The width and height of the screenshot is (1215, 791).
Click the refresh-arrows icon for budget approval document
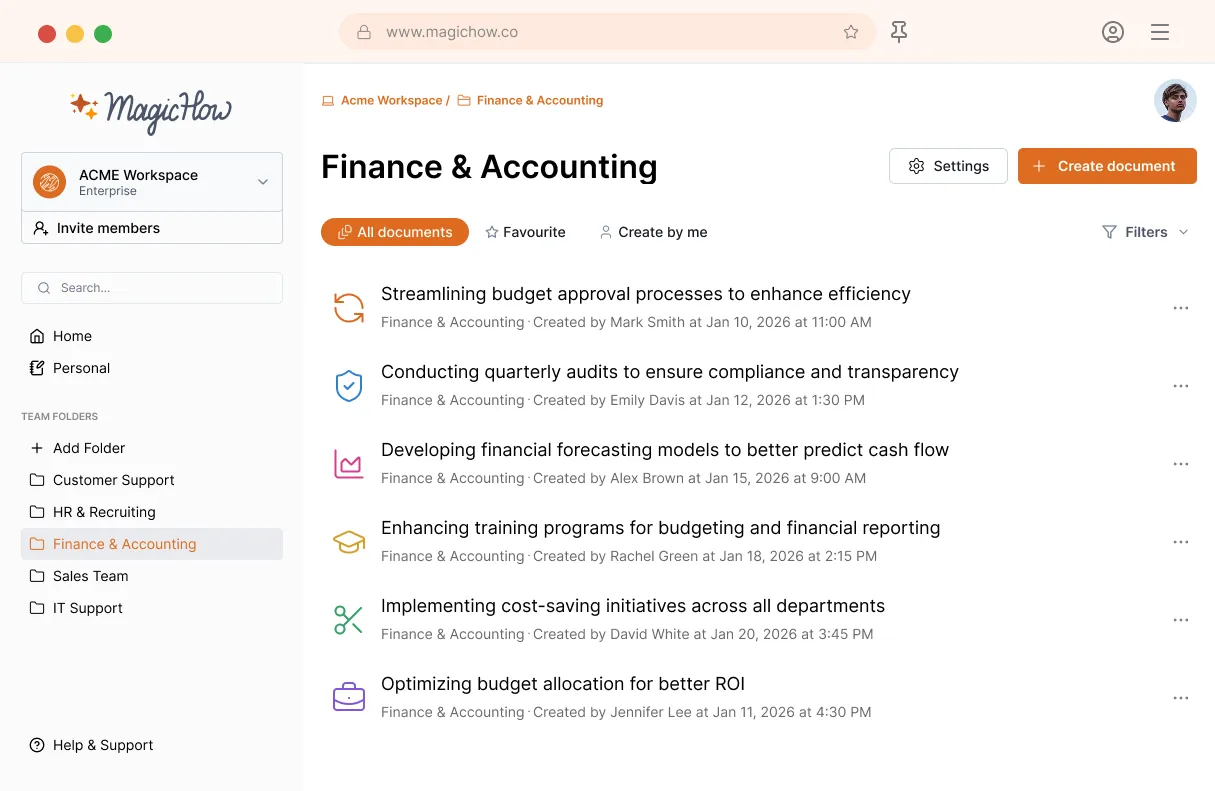pyautogui.click(x=348, y=307)
